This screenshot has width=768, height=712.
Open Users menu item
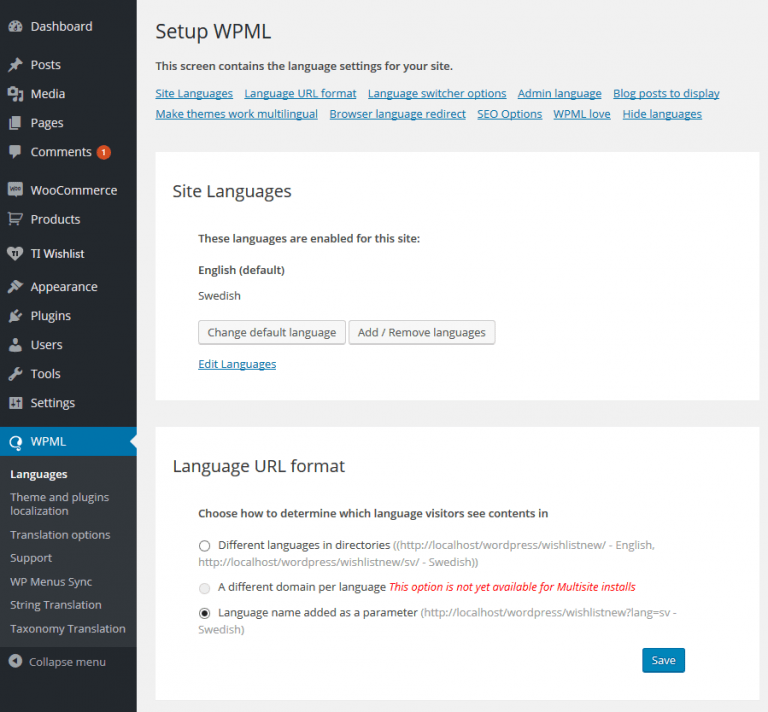pos(46,345)
